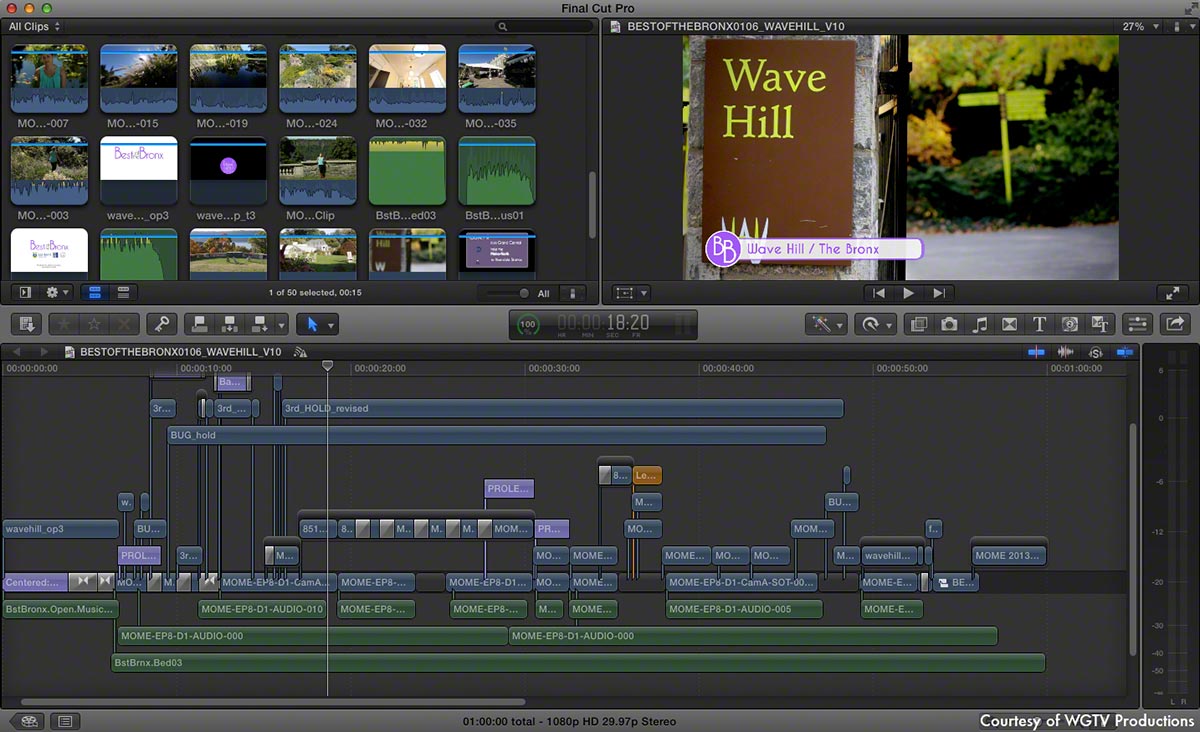Image resolution: width=1200 pixels, height=732 pixels.
Task: Show the Effects browser icon
Action: pyautogui.click(x=918, y=324)
